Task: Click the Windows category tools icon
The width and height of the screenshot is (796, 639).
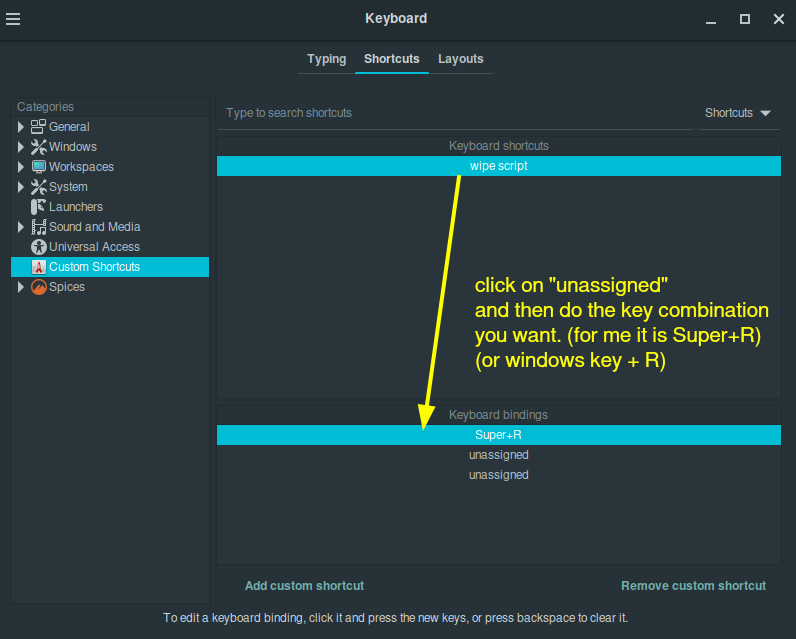Action: point(38,147)
